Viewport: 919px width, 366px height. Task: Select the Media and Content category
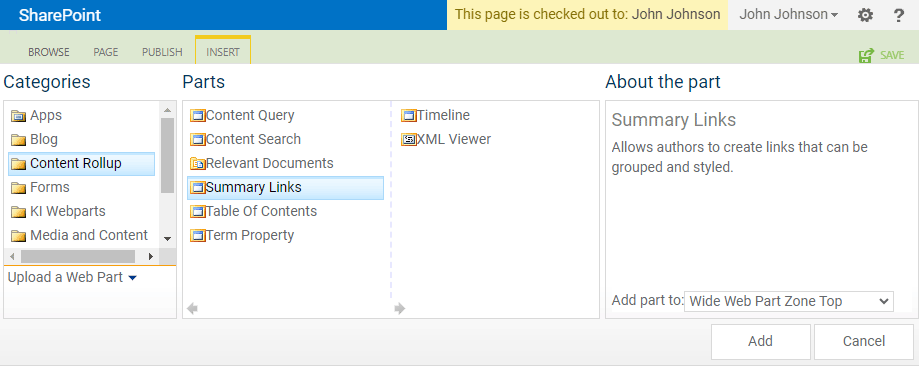tap(89, 236)
